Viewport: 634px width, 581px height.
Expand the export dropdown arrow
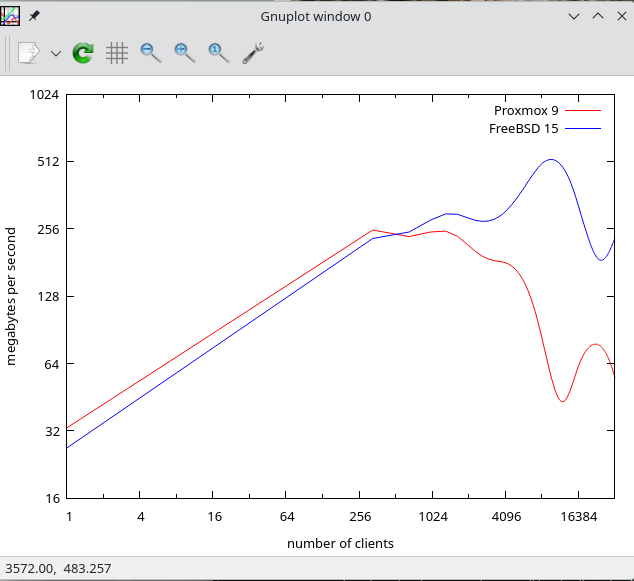pyautogui.click(x=56, y=53)
